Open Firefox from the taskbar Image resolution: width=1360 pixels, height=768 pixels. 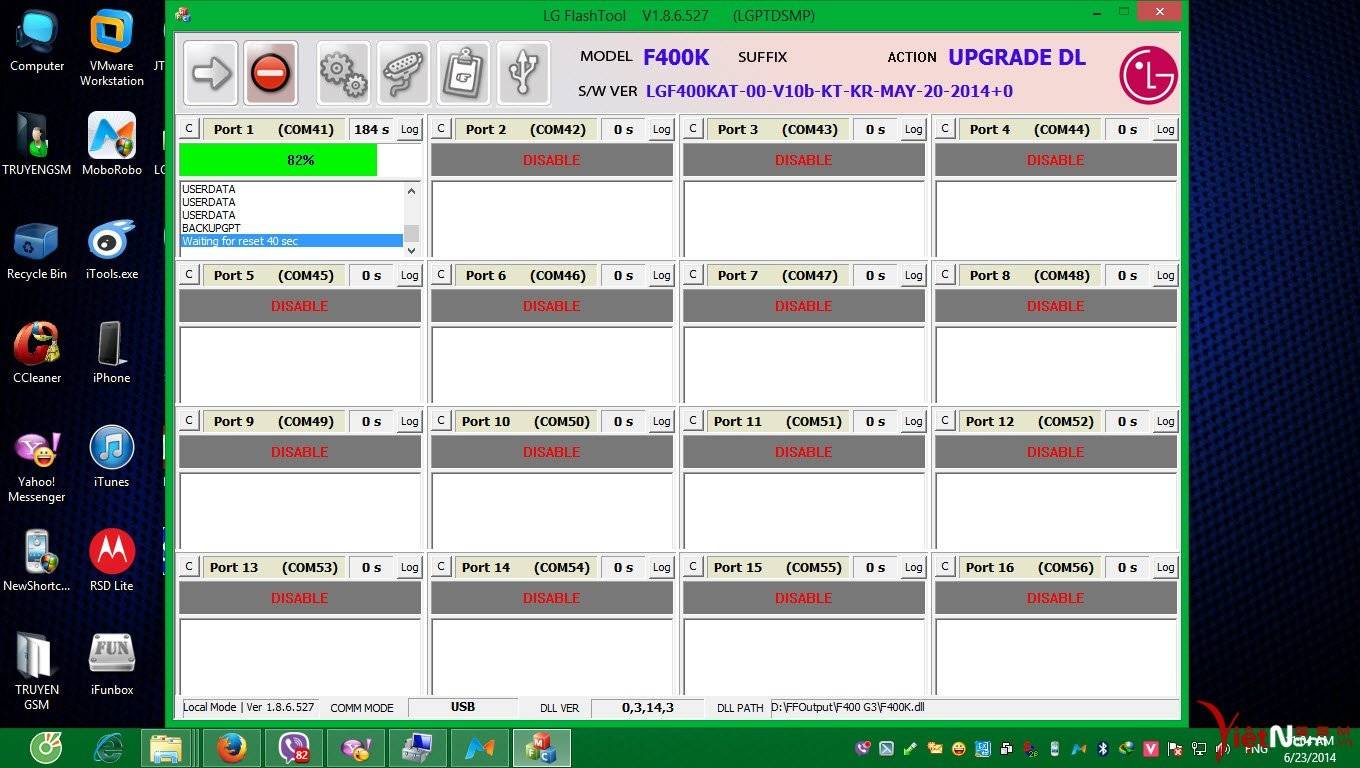(232, 748)
